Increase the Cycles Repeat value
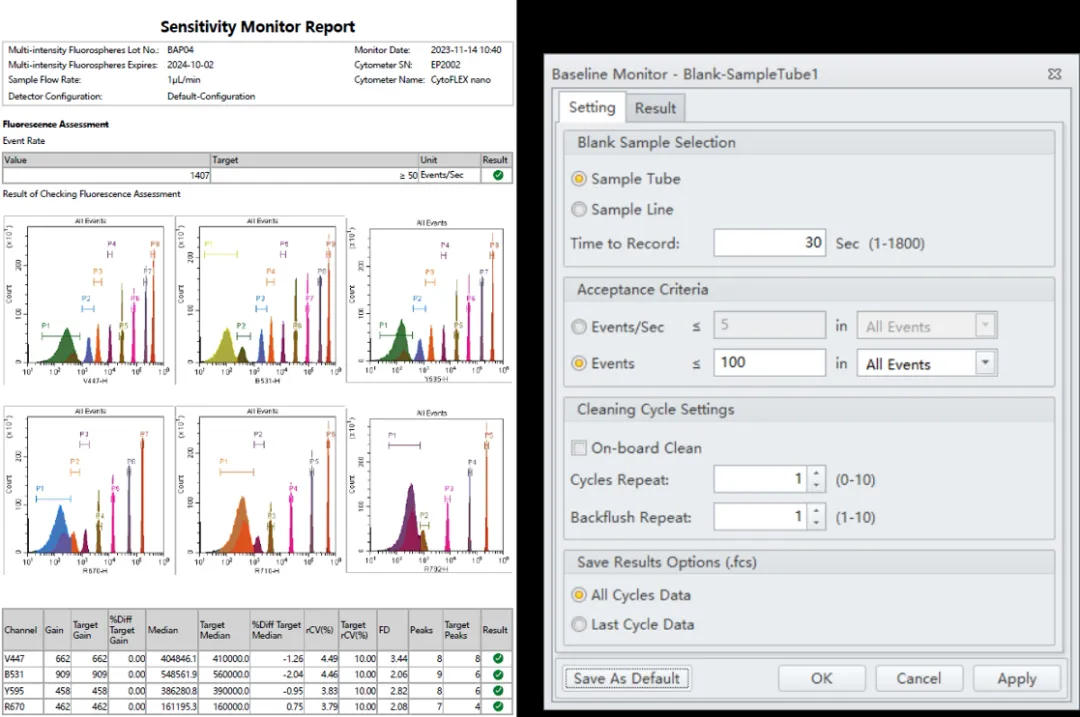The height and width of the screenshot is (717, 1080). (x=817, y=474)
